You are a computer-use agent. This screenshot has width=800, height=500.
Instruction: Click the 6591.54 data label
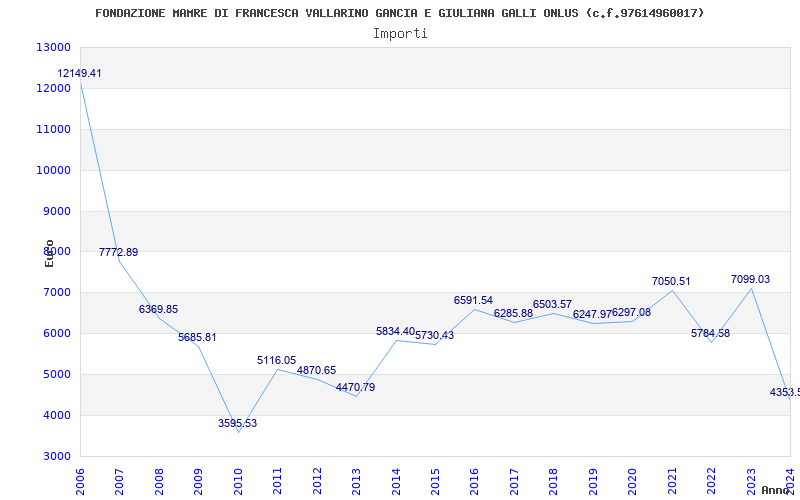click(x=473, y=300)
